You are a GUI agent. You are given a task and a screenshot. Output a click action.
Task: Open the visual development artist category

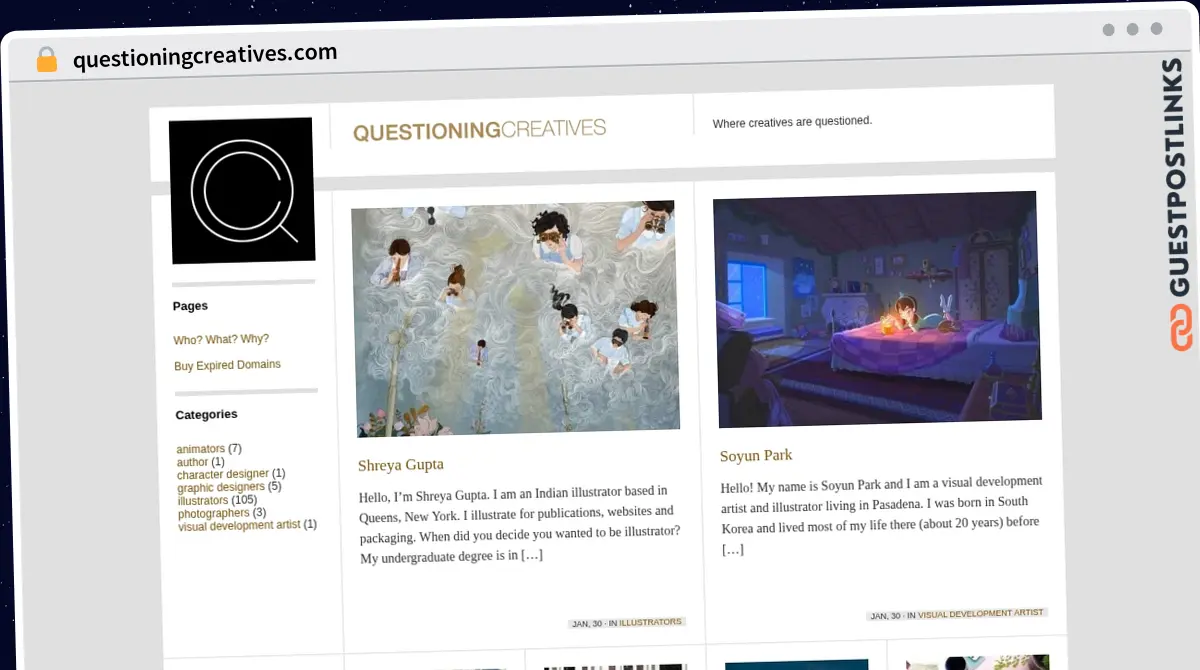coord(239,525)
